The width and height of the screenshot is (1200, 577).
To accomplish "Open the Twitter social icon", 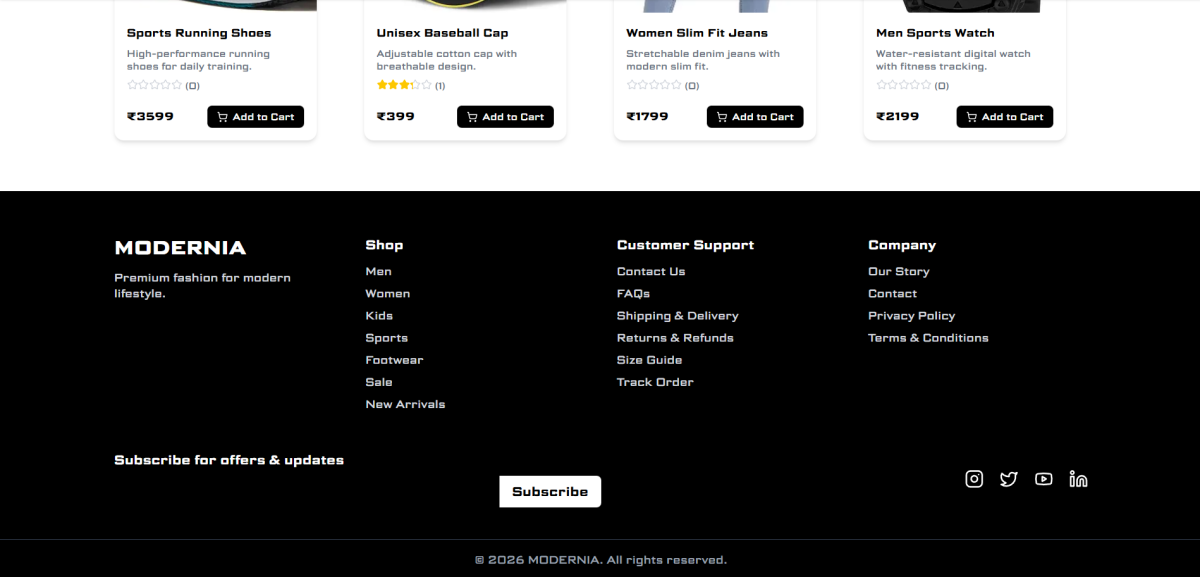I will pos(1008,479).
